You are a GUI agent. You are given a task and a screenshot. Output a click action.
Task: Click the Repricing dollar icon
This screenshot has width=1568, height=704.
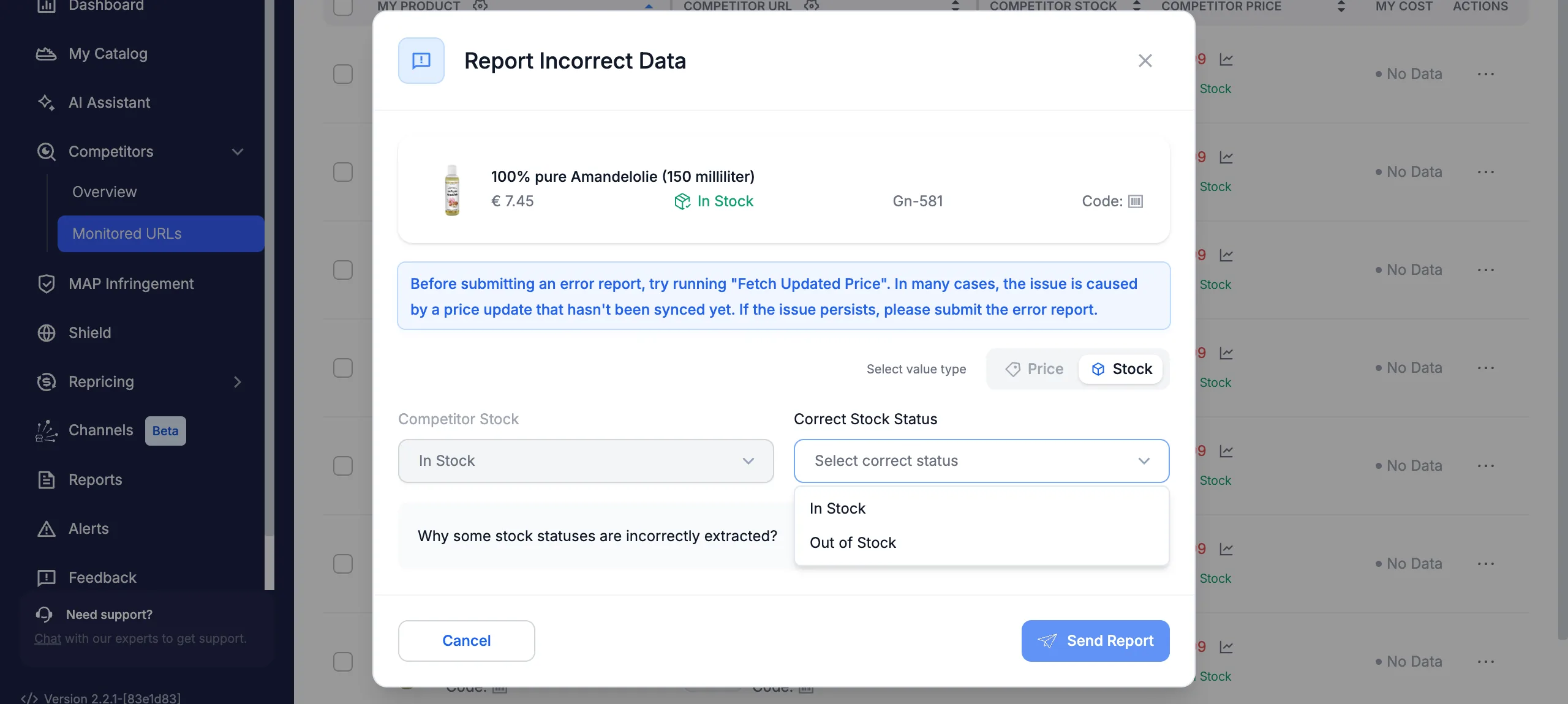pos(47,382)
